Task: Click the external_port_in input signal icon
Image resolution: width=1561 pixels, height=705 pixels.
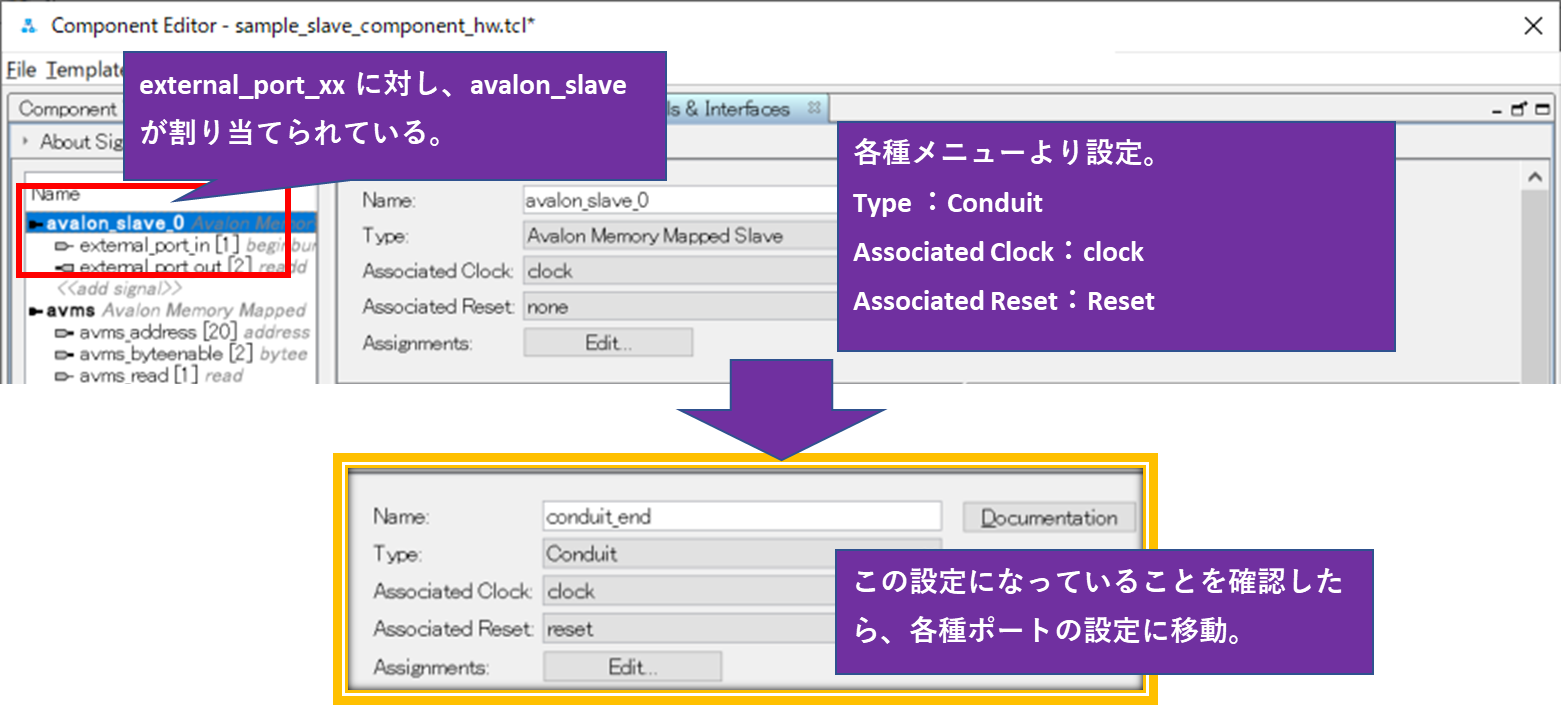Action: [x=63, y=247]
